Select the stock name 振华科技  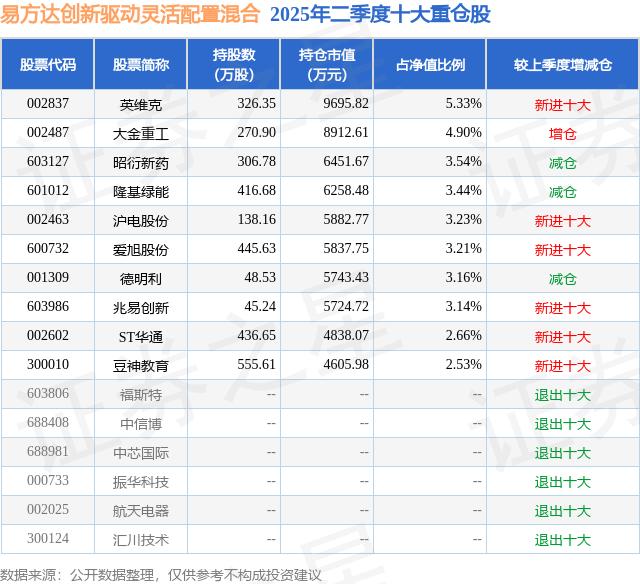pos(141,482)
